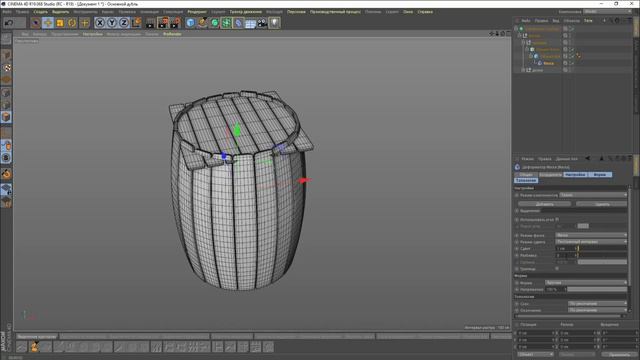The height and width of the screenshot is (360, 640).
Task: Toggle Y axis lock
Action: click(x=112, y=23)
